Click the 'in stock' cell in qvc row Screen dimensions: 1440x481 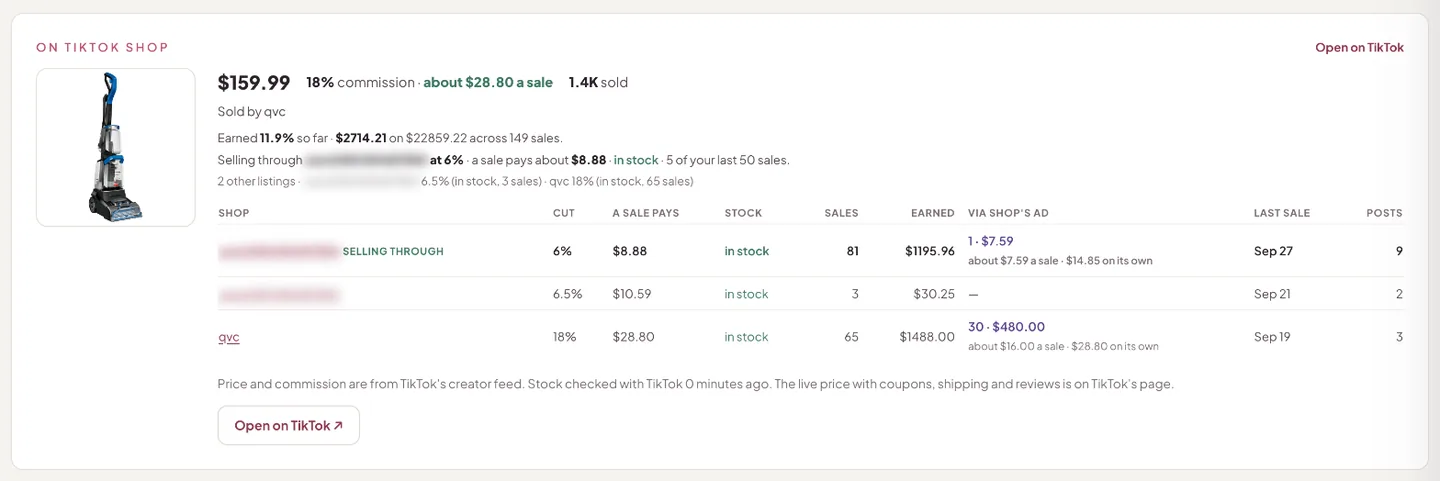point(747,337)
